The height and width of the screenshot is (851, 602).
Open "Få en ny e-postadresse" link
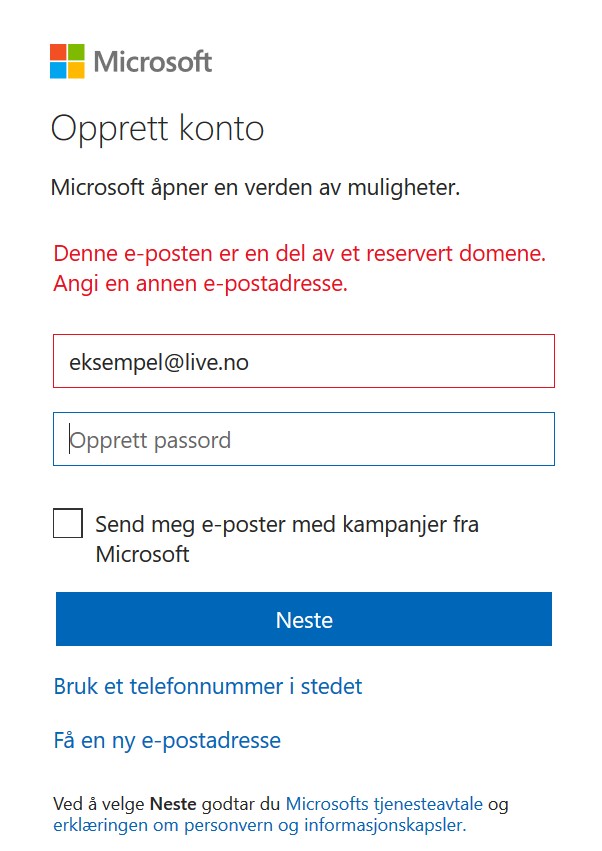click(167, 741)
